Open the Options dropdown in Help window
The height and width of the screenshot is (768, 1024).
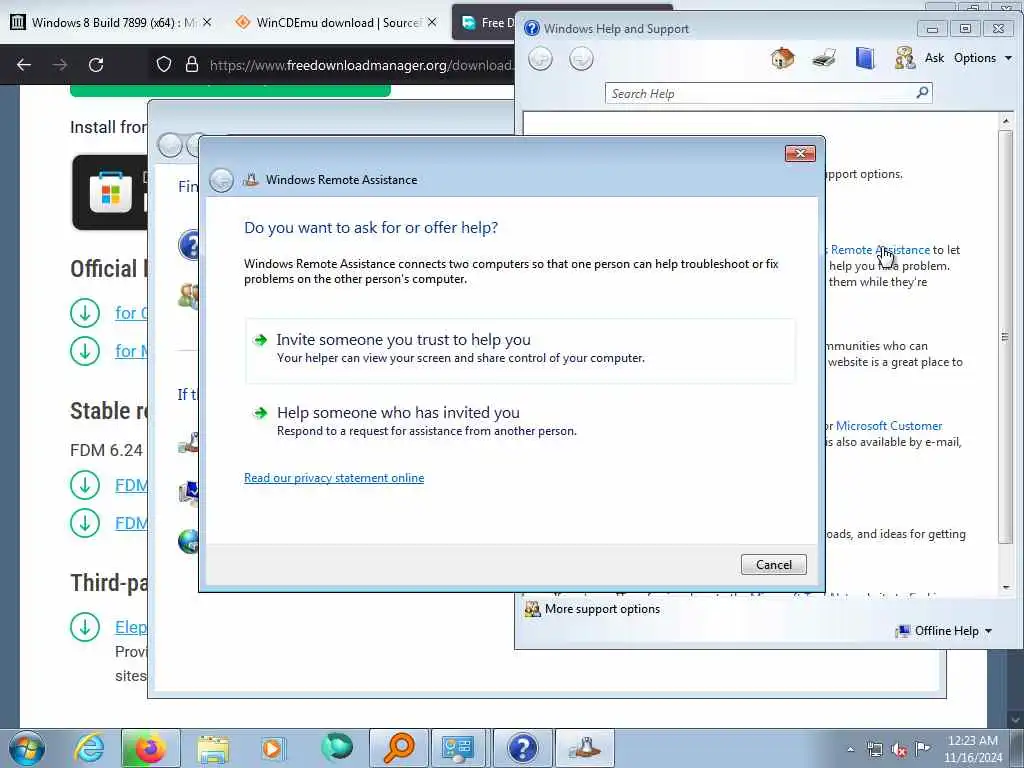point(983,58)
